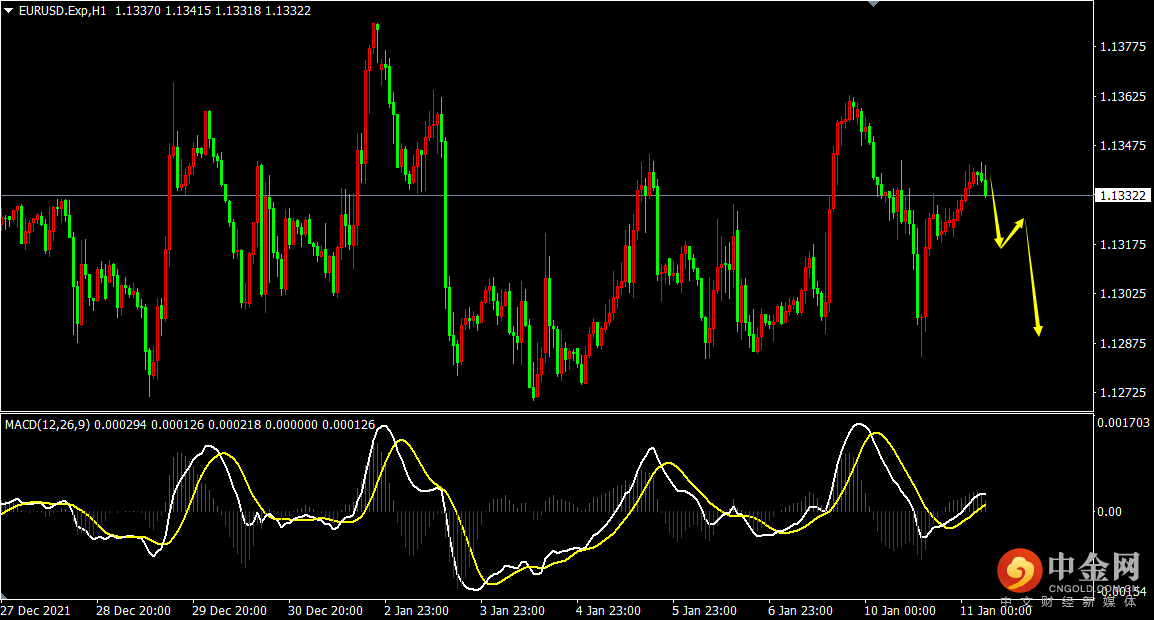The image size is (1154, 620).
Task: Click the orange round CNGOLD logo icon
Action: click(x=1019, y=571)
